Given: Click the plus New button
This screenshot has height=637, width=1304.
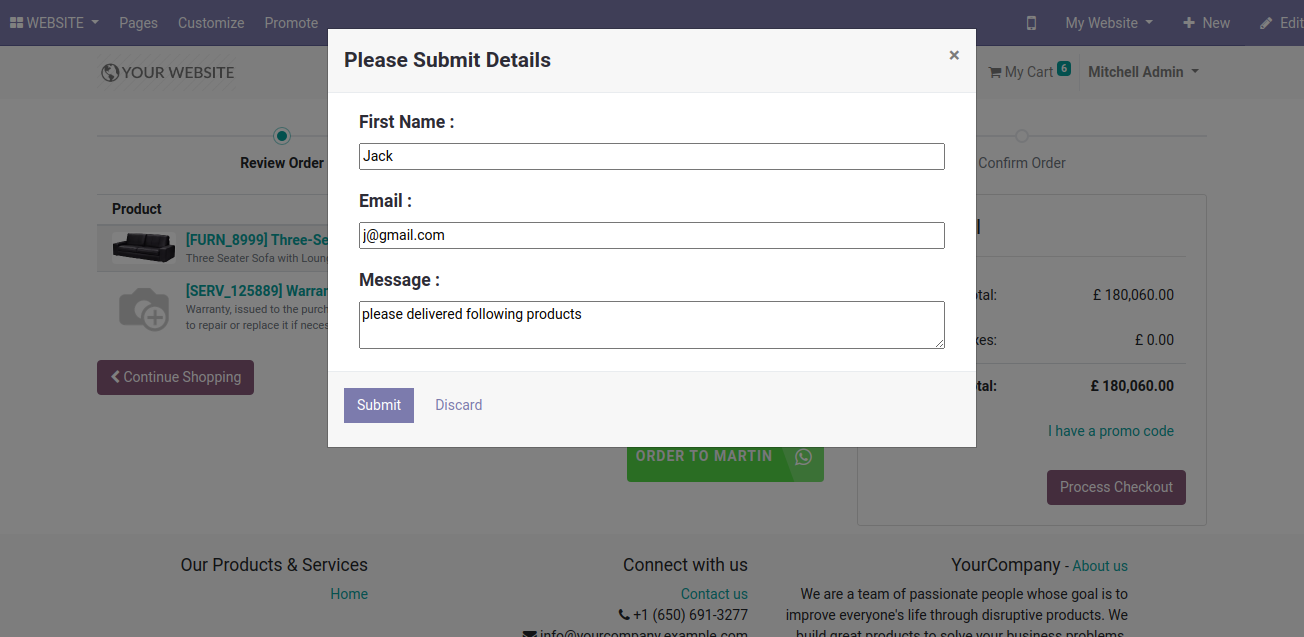Looking at the screenshot, I should click(x=1206, y=23).
